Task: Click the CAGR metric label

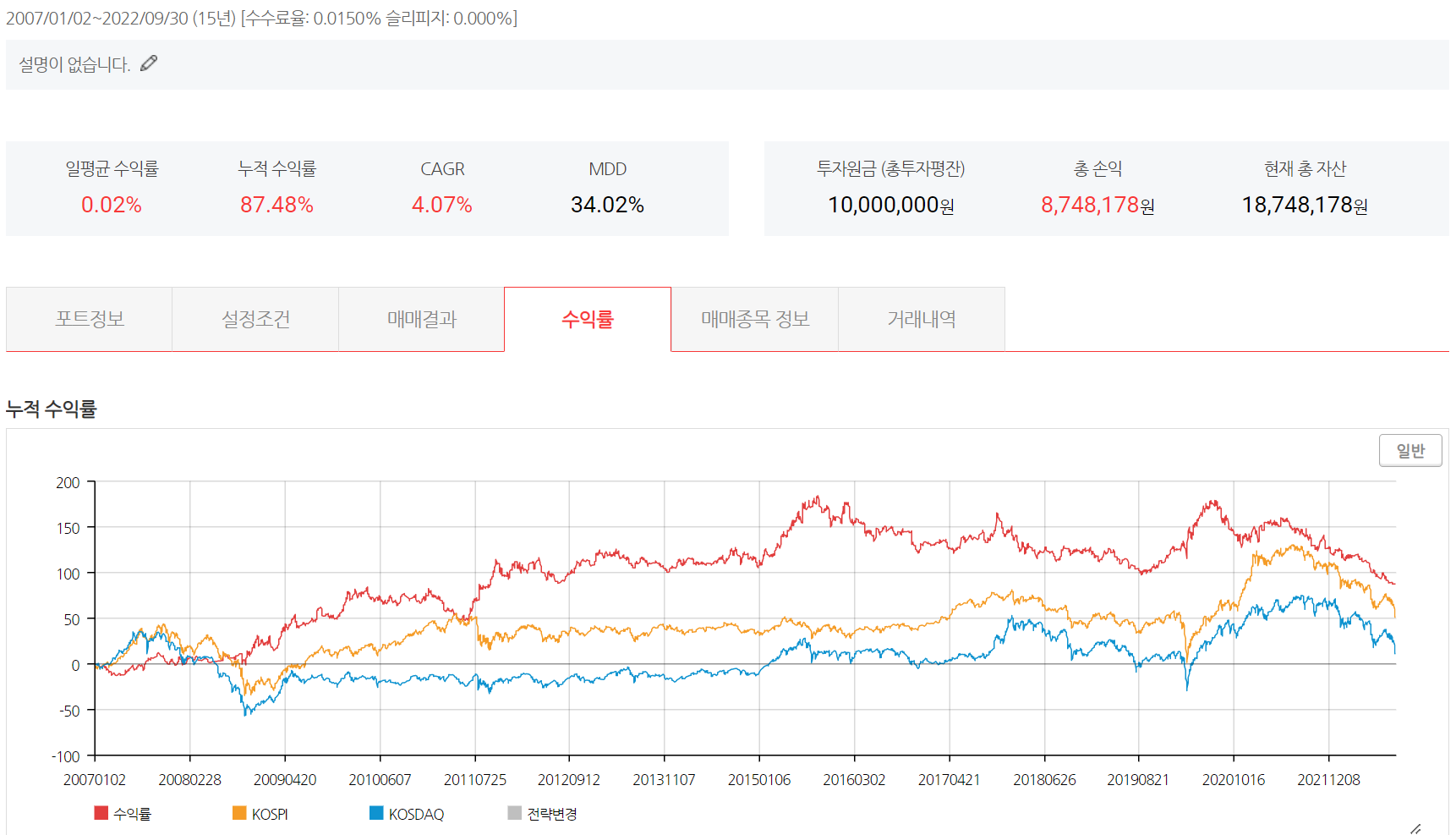Action: pos(442,169)
